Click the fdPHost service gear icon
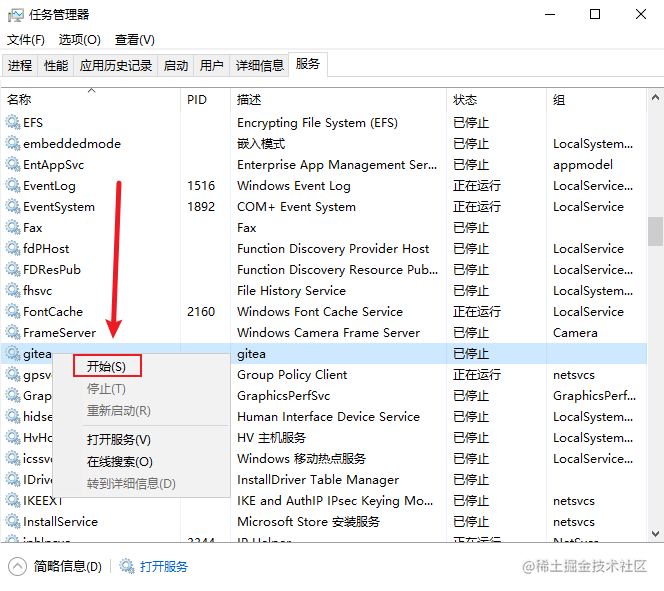This screenshot has height=591, width=664. point(13,249)
